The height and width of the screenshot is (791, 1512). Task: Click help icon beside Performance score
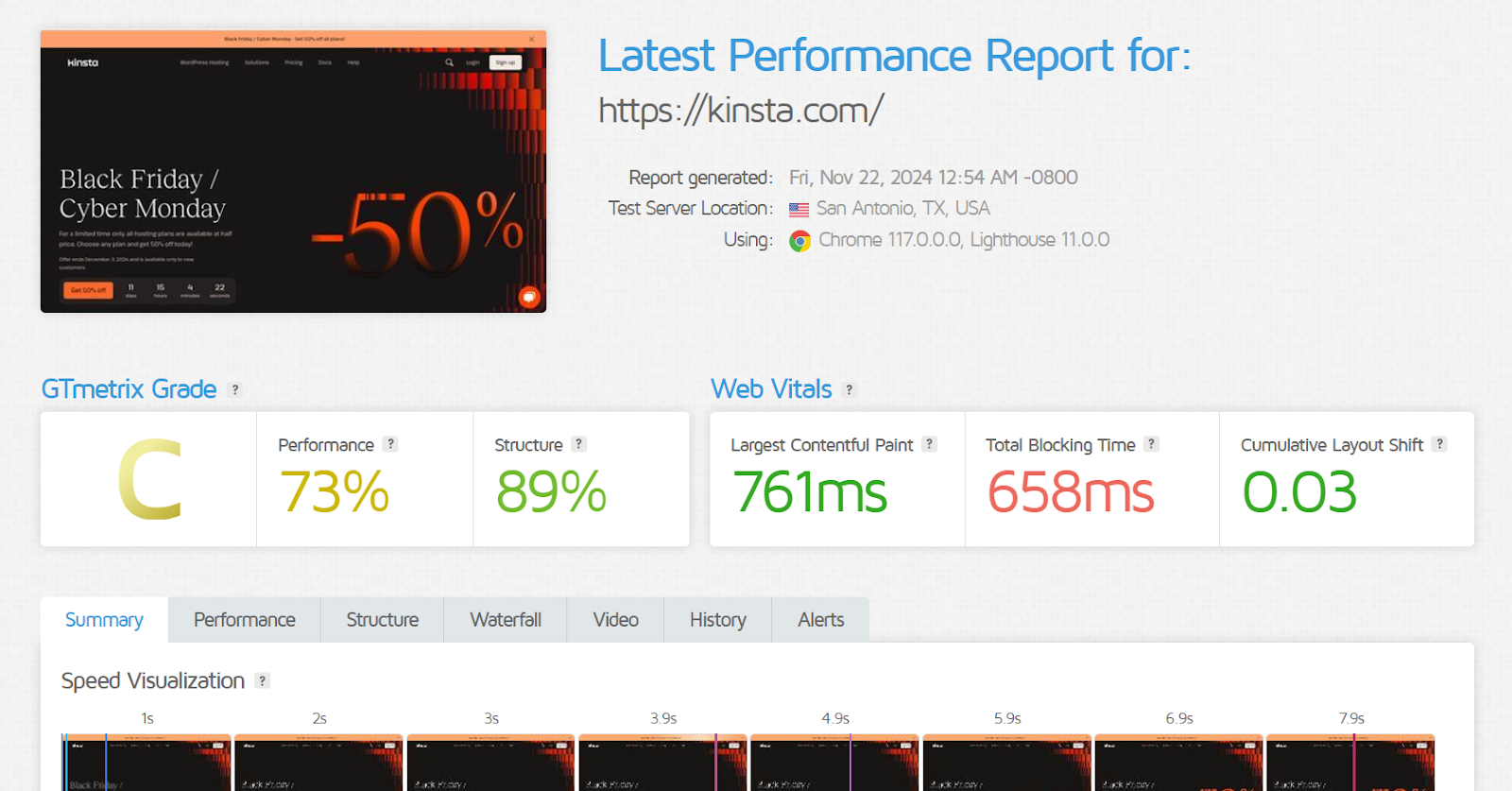390,444
